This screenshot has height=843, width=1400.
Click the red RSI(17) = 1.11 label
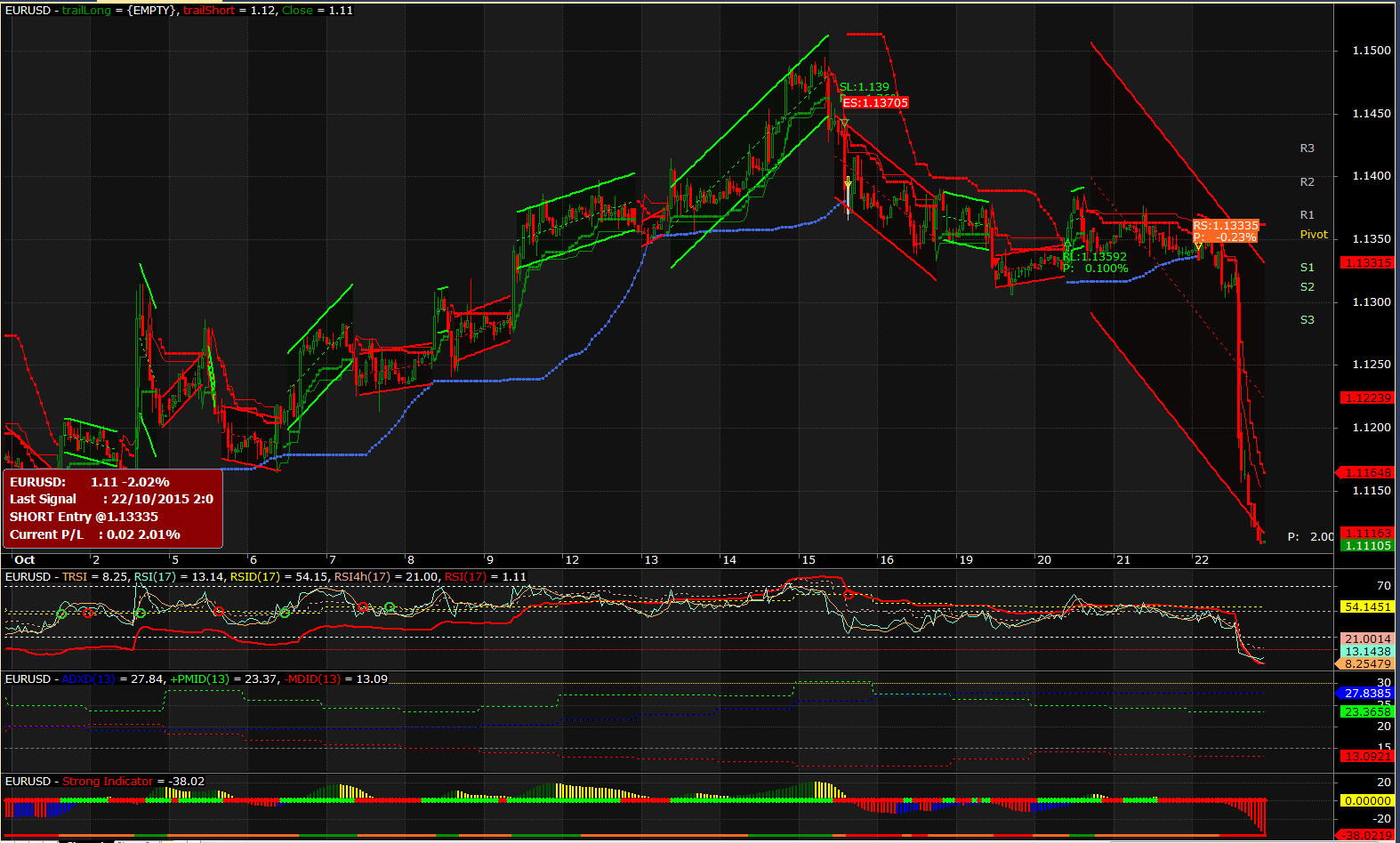pos(486,576)
